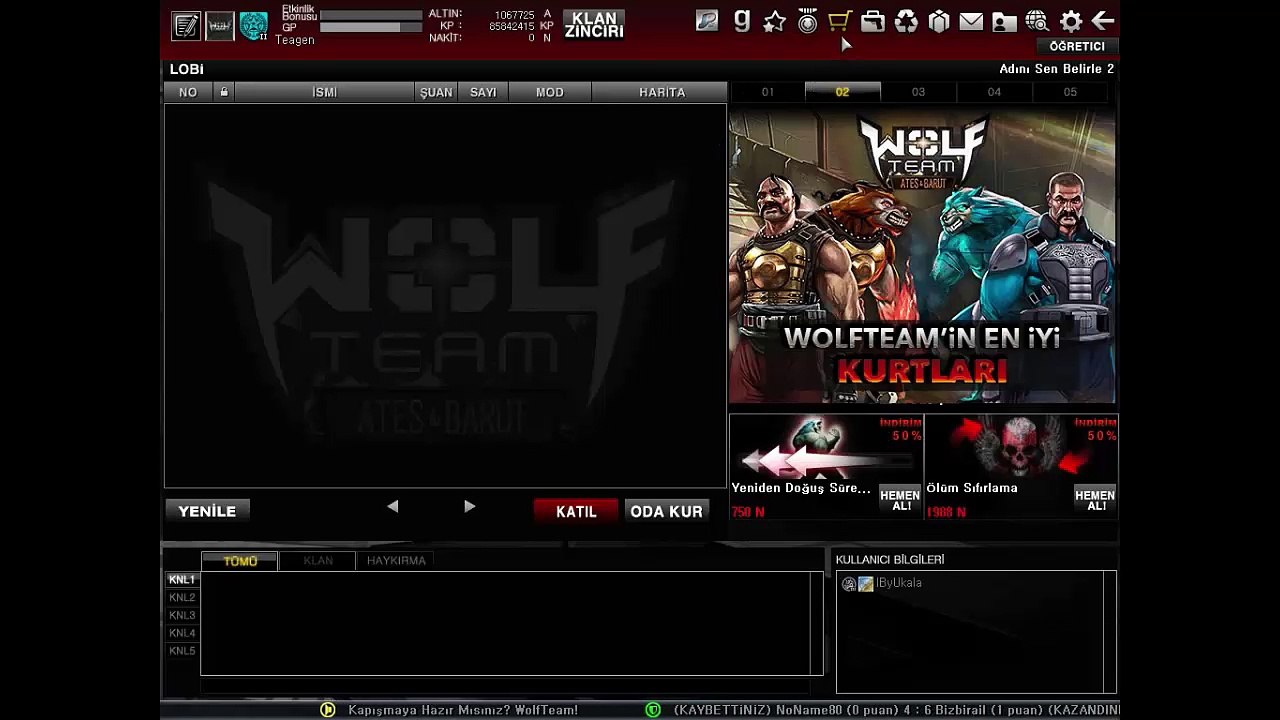Select chat channel KNL1
1280x720 pixels.
182,580
